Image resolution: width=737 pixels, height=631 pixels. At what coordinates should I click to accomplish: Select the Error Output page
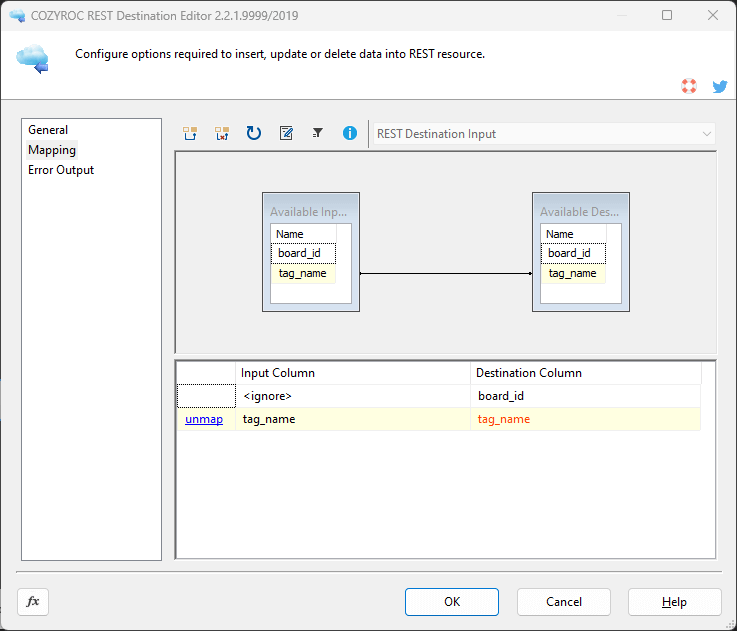[61, 170]
